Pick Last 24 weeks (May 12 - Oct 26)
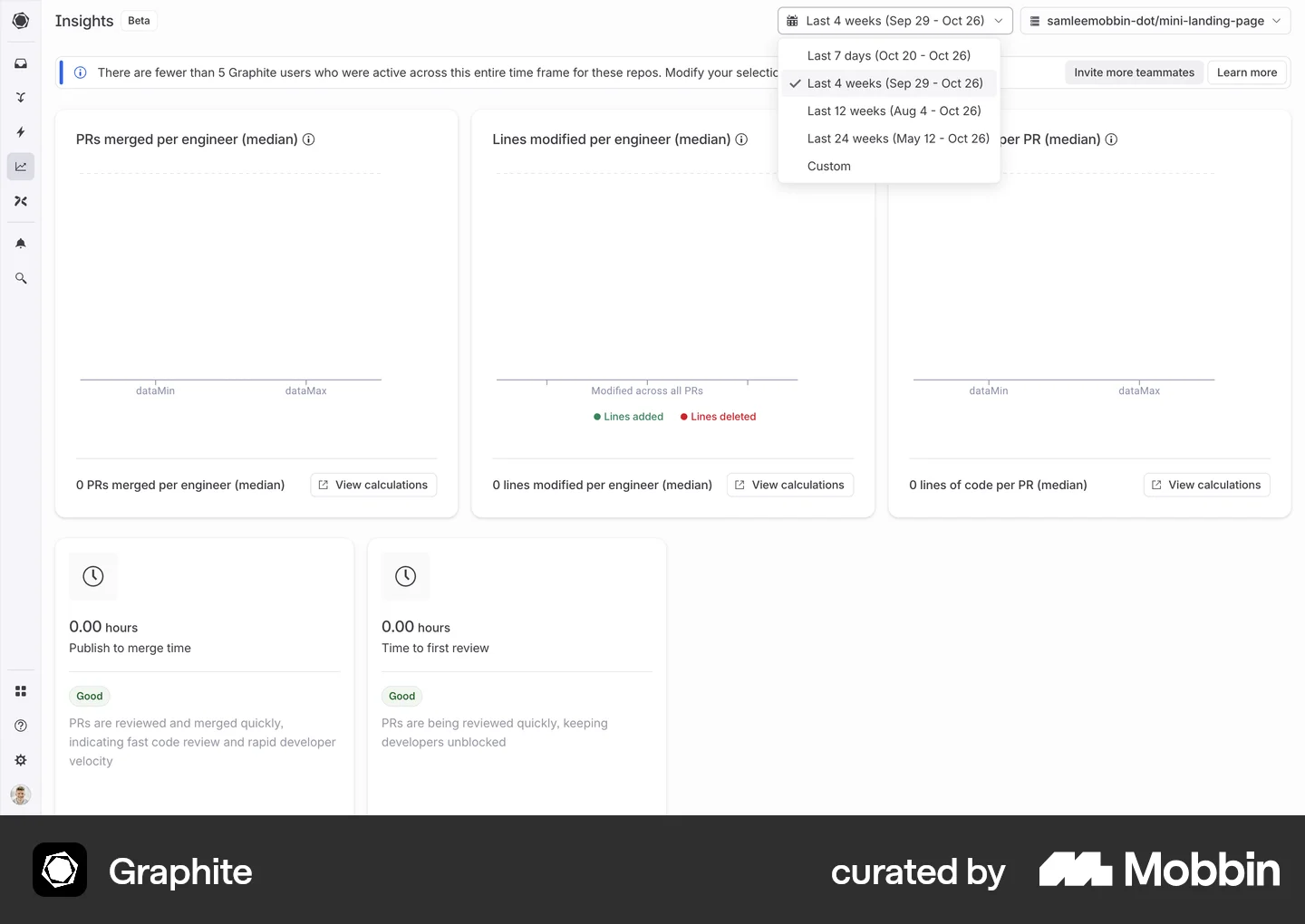The height and width of the screenshot is (924, 1305). 889,139
